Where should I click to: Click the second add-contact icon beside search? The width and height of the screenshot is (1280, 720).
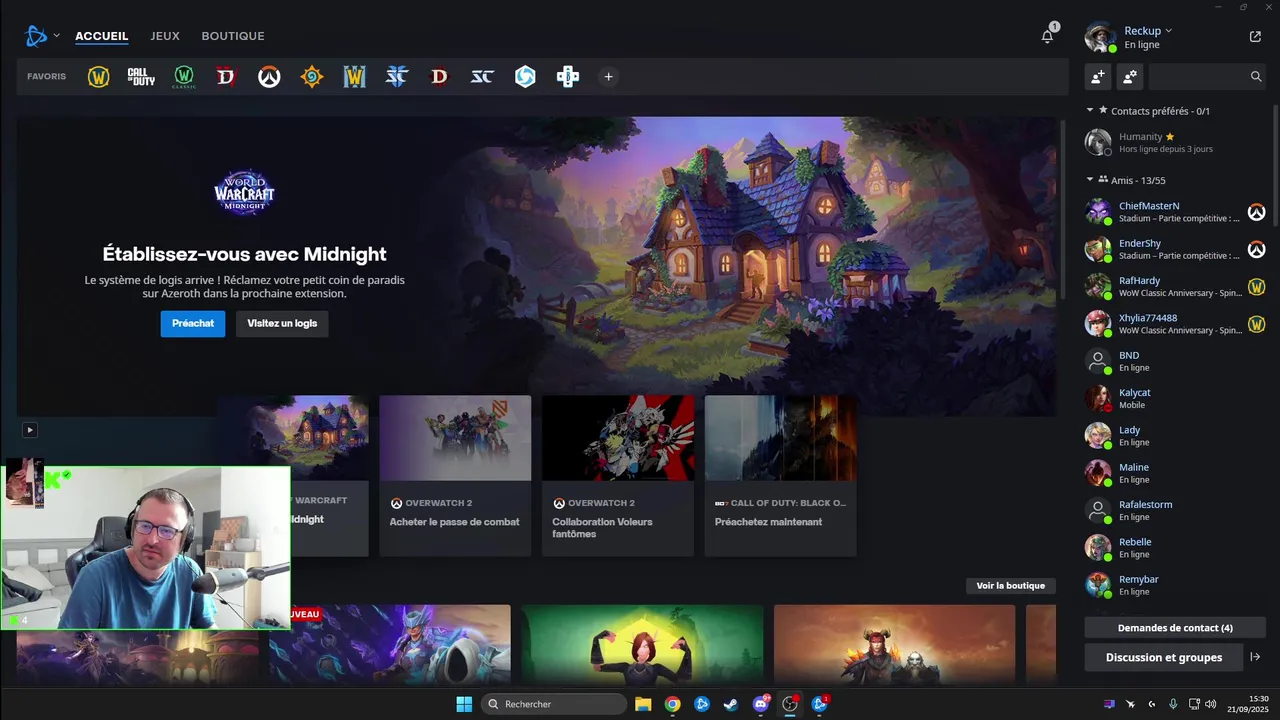[x=1130, y=76]
